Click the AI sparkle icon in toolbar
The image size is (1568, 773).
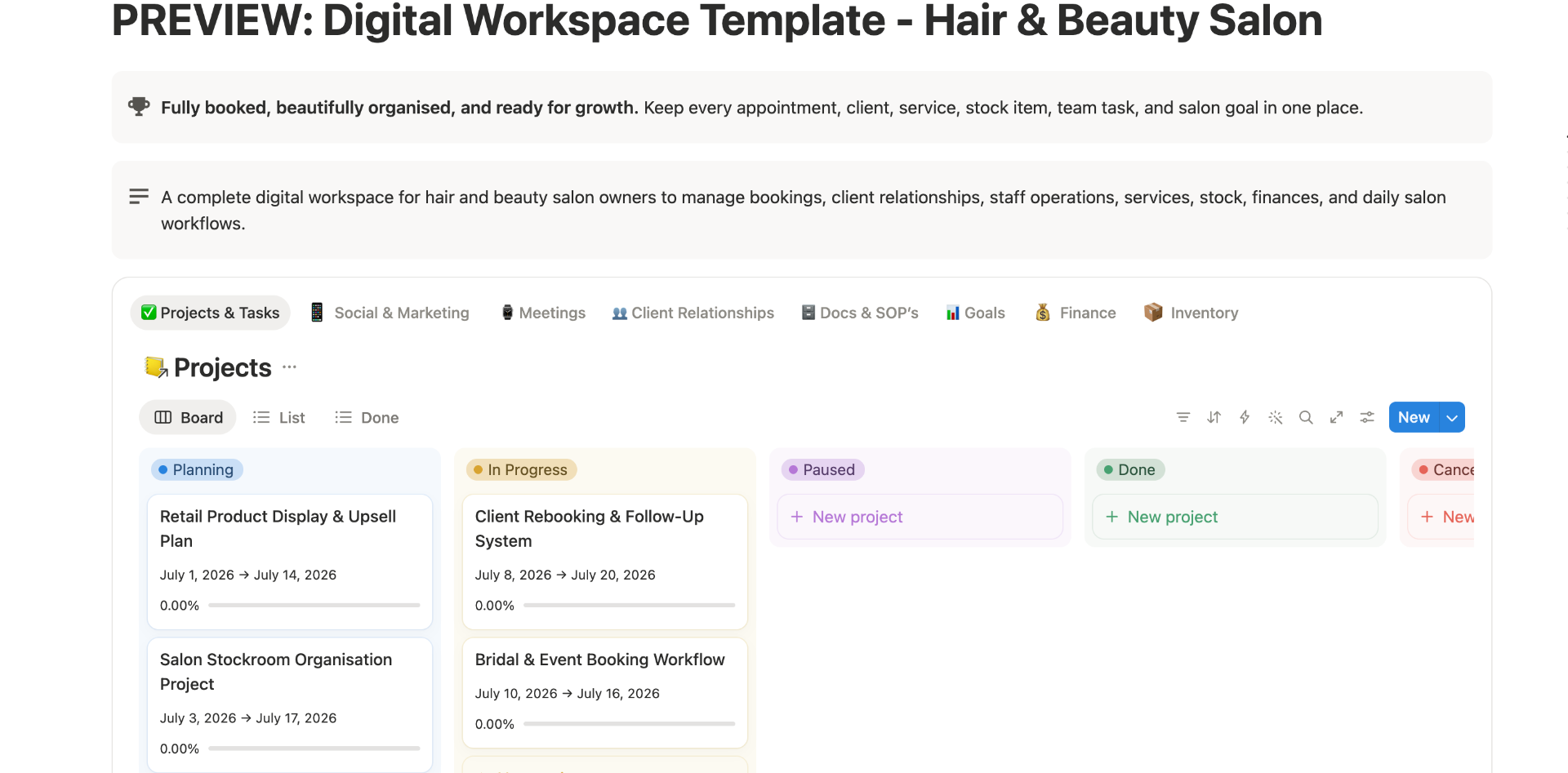coord(1276,417)
